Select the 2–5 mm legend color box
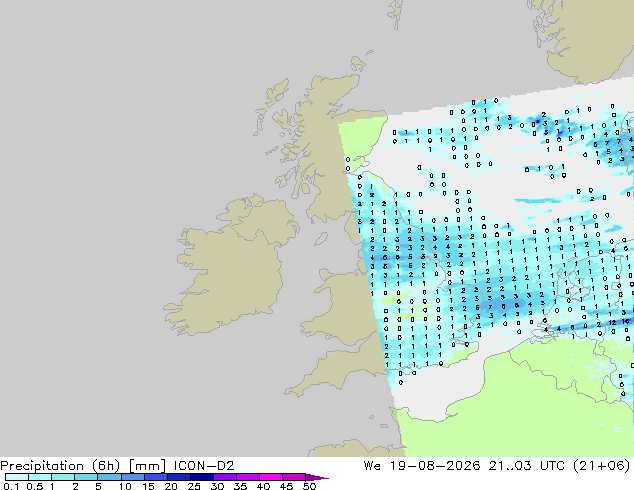The image size is (634, 490). [86, 477]
